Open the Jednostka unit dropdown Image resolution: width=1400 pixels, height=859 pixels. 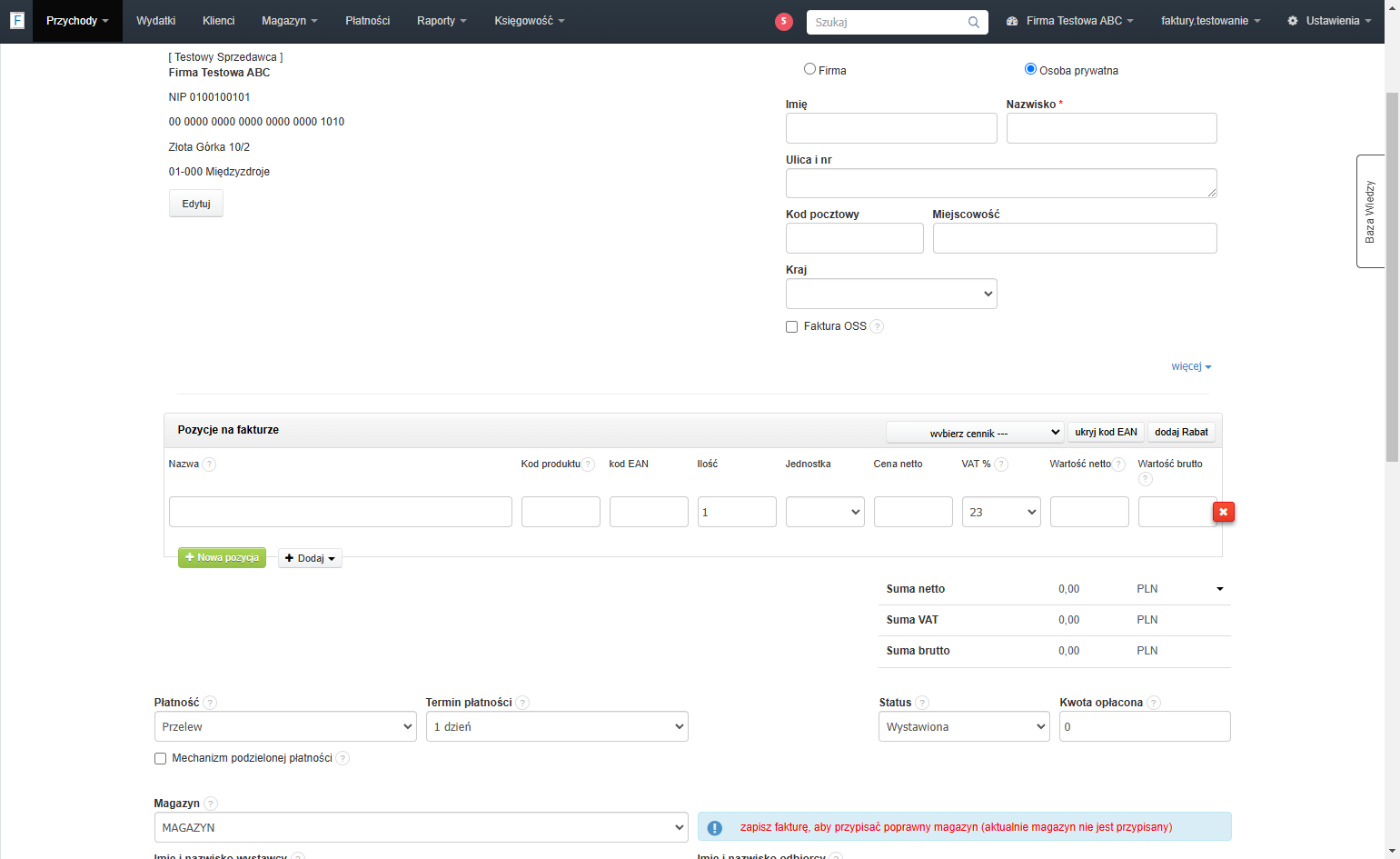tap(825, 512)
